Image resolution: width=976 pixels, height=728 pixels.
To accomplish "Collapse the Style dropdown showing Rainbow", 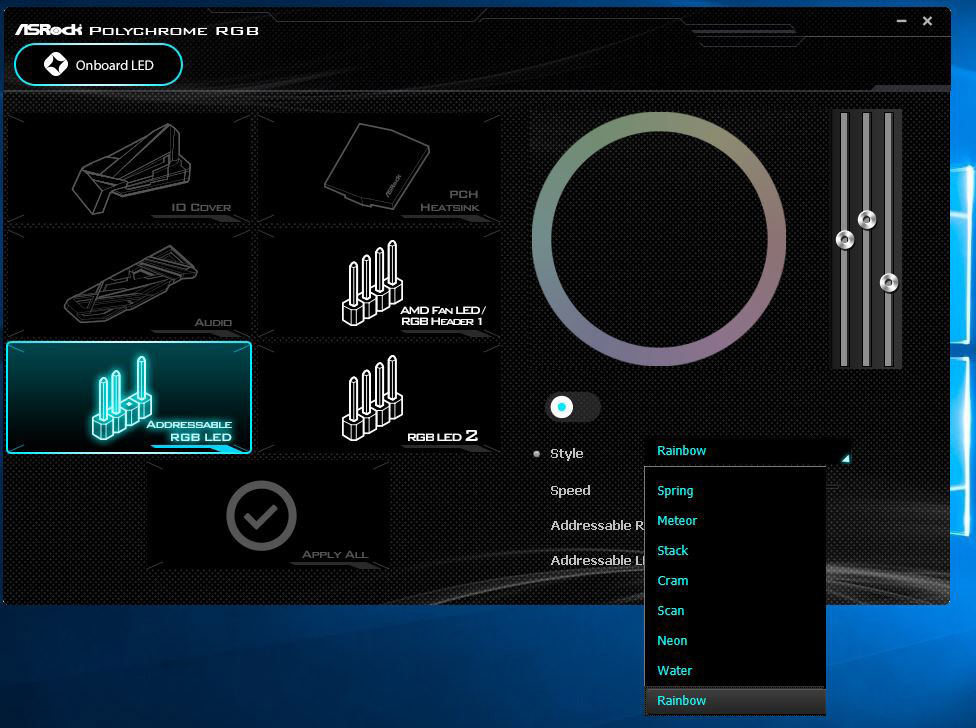I will tap(750, 452).
